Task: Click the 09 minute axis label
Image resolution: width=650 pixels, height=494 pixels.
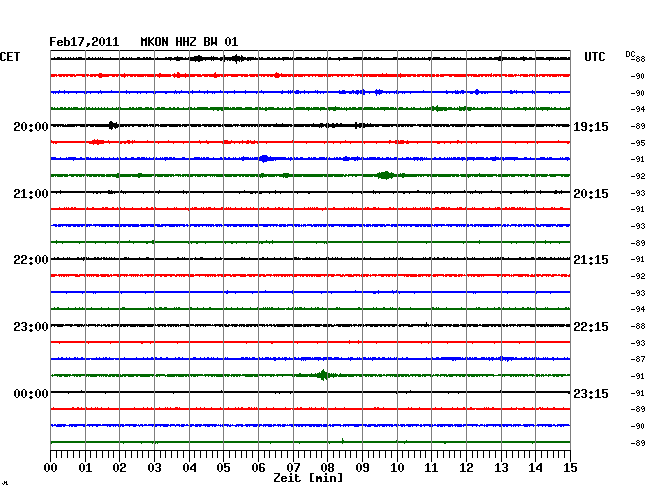Action: point(362,467)
